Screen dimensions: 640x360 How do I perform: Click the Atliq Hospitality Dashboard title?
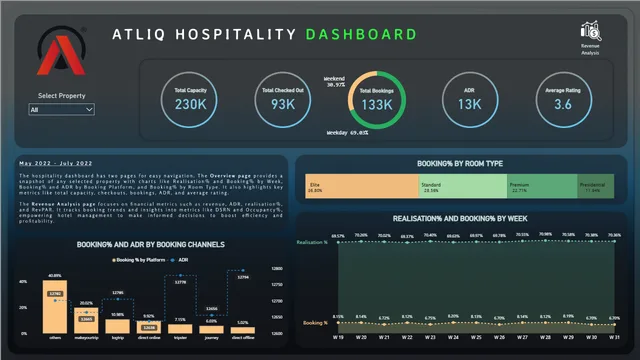[x=264, y=35]
